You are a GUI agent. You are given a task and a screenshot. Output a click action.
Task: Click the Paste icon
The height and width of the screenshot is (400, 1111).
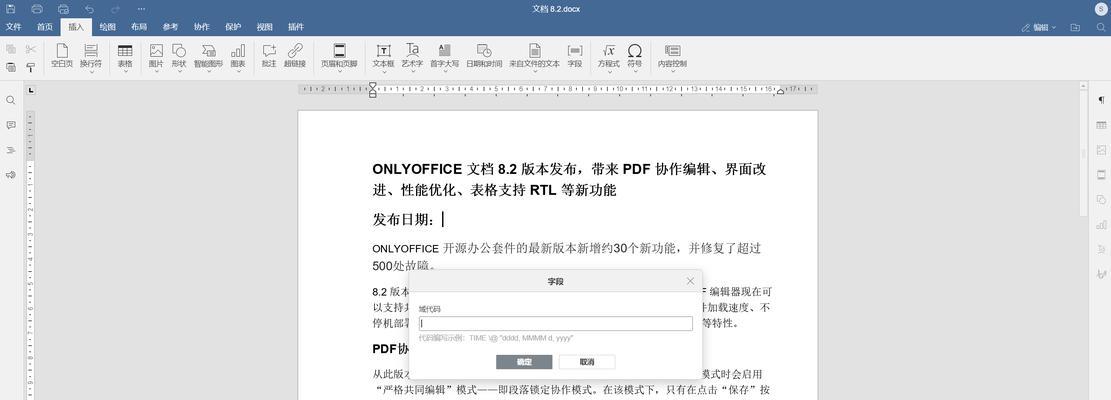[11, 67]
